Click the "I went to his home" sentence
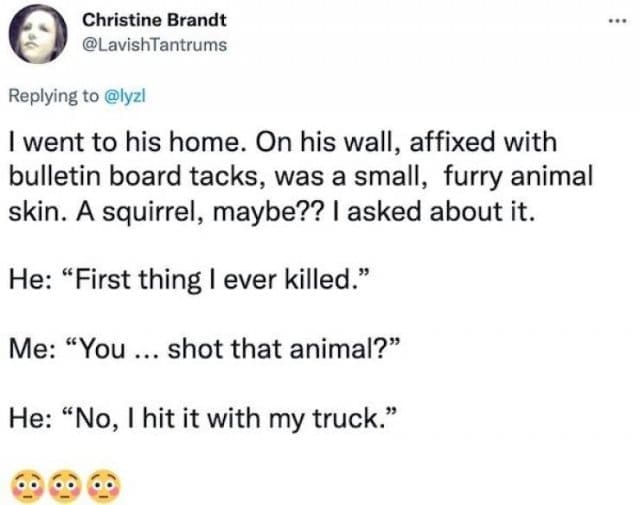Viewport: 640px width, 505px height. 125,143
